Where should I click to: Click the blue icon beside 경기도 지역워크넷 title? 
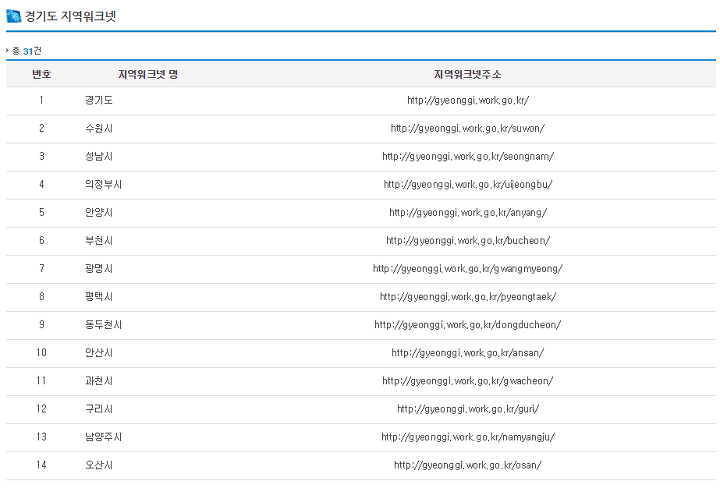point(14,16)
